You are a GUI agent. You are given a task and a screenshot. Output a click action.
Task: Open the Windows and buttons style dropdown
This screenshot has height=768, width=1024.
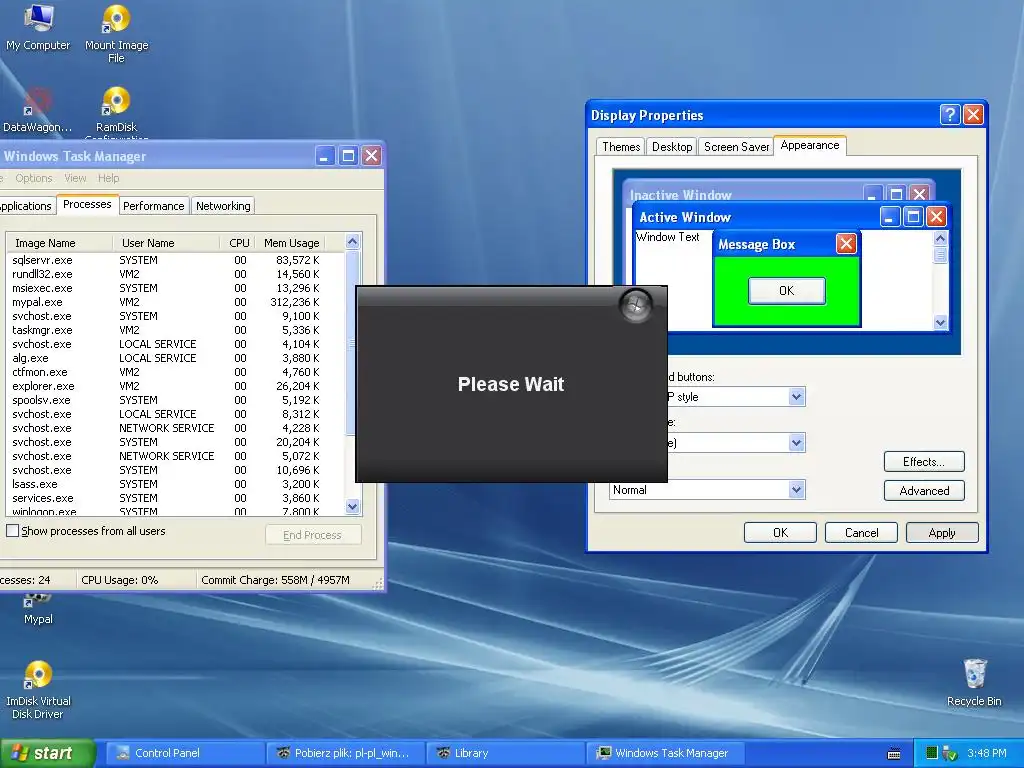point(796,396)
